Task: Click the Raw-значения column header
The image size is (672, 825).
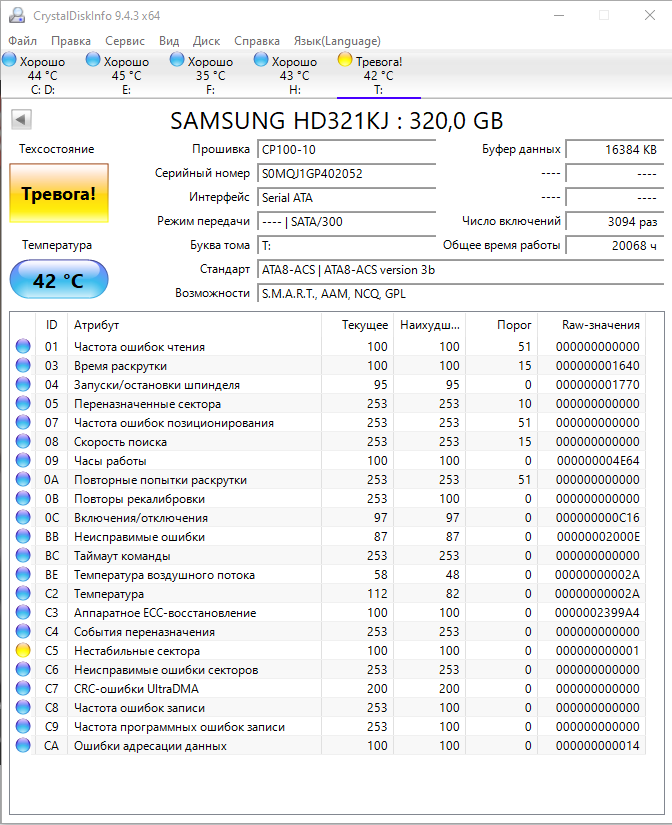Action: 591,325
